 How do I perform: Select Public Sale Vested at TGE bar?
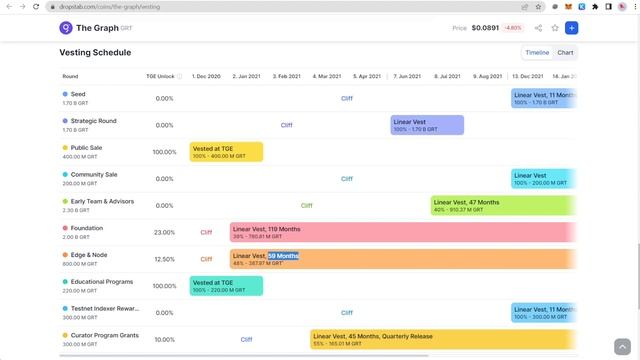pyautogui.click(x=226, y=152)
